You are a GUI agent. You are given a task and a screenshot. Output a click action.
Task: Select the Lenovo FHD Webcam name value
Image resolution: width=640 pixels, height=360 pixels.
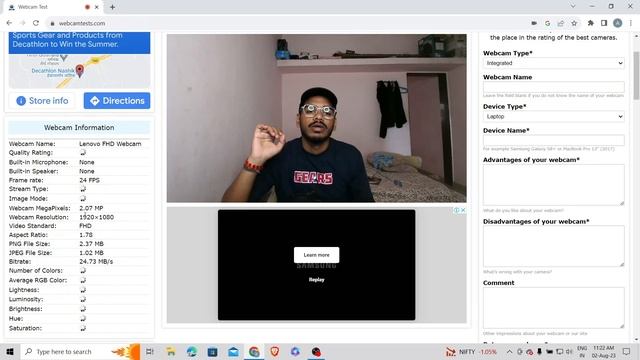(110, 144)
